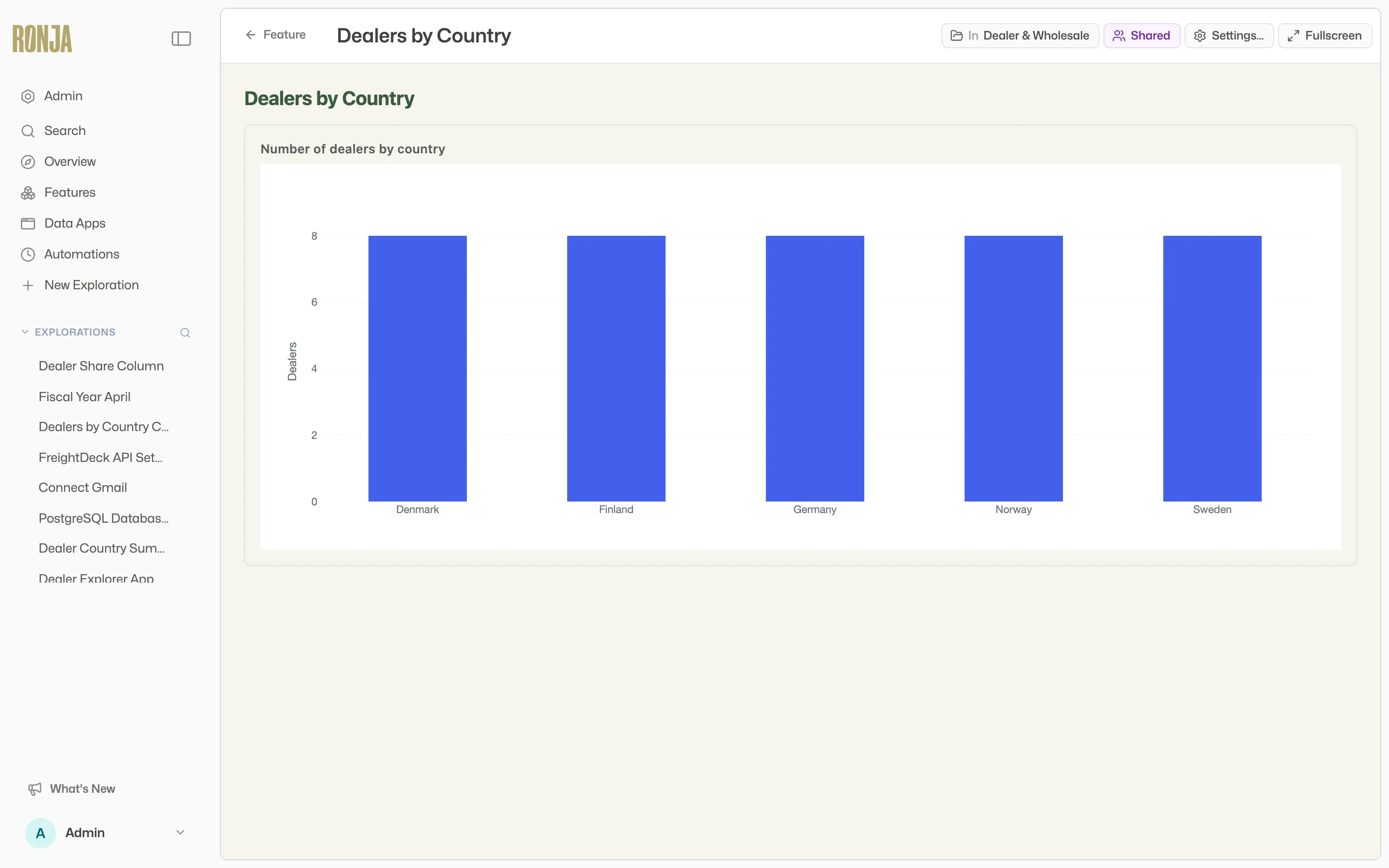This screenshot has height=868, width=1389.
Task: Click the Shared people icon
Action: coord(1118,36)
